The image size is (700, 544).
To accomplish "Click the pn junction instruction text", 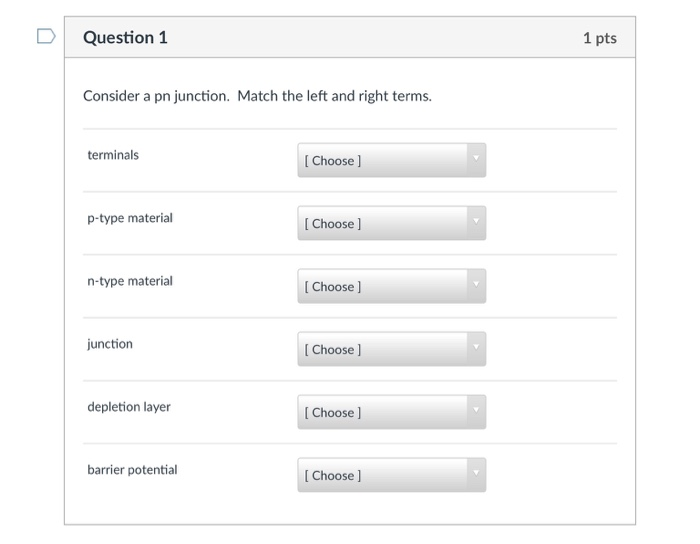I will (257, 96).
